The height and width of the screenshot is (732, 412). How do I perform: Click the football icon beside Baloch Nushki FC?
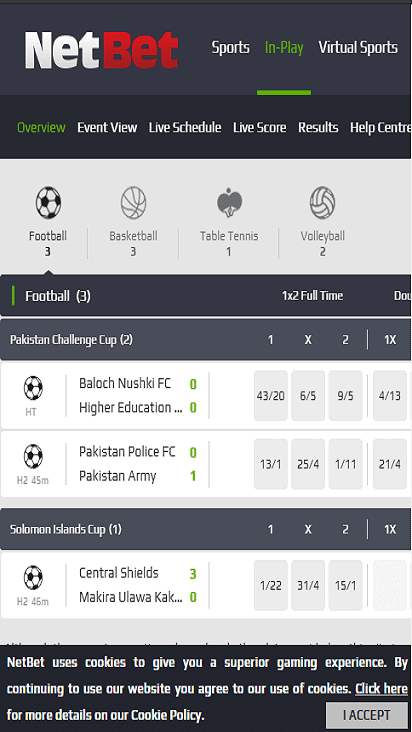33,388
